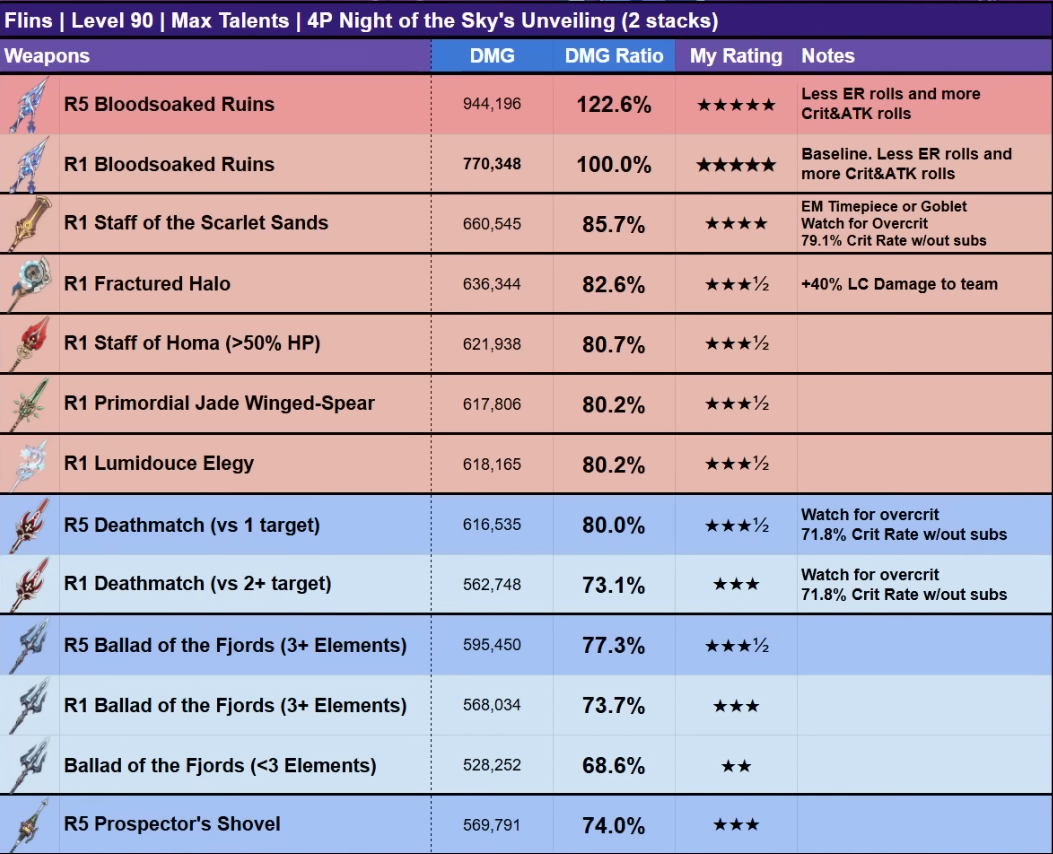Click the 'Baseline. Less ER rolls' note

(907, 164)
